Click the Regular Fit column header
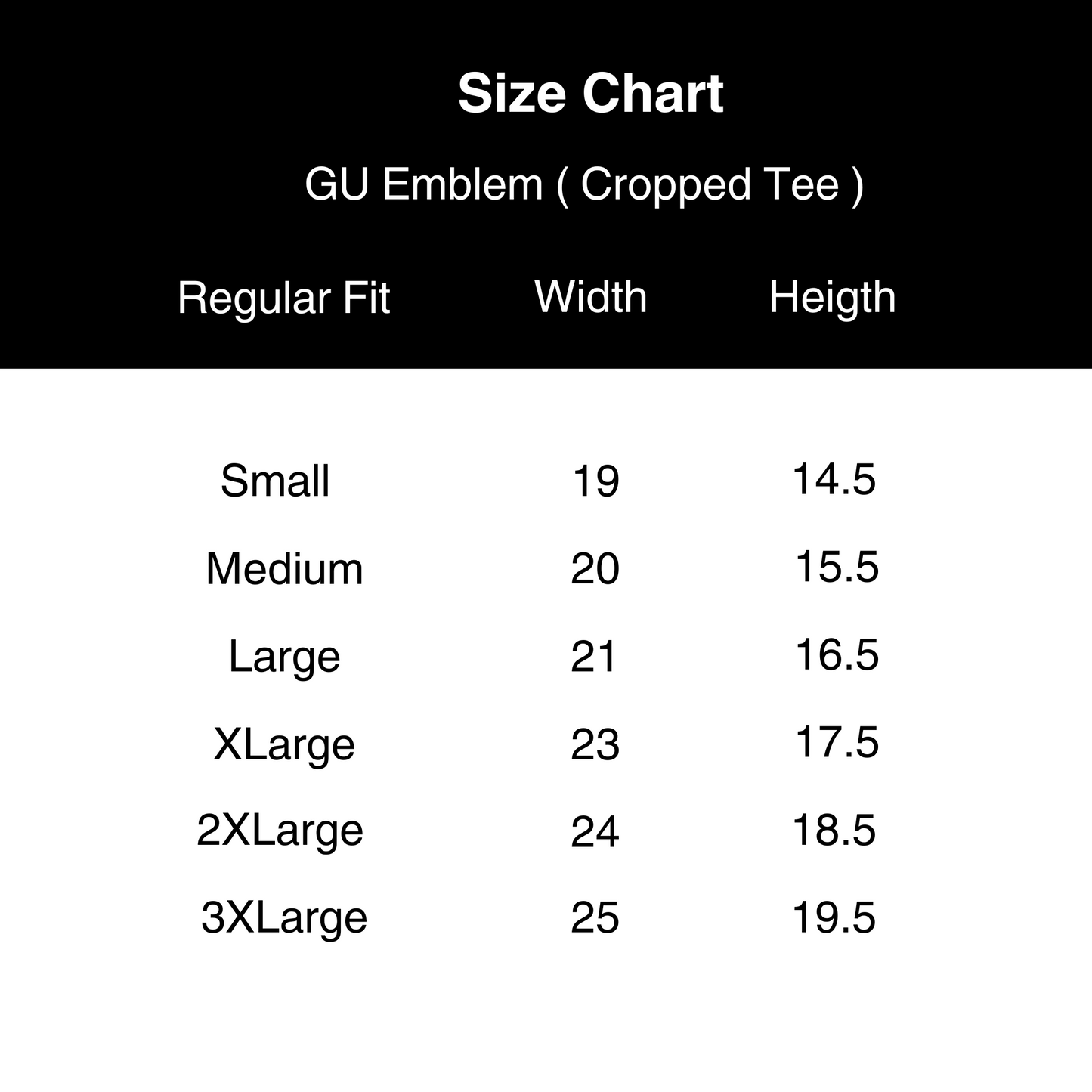Viewport: 1092px width, 1092px height. point(283,298)
